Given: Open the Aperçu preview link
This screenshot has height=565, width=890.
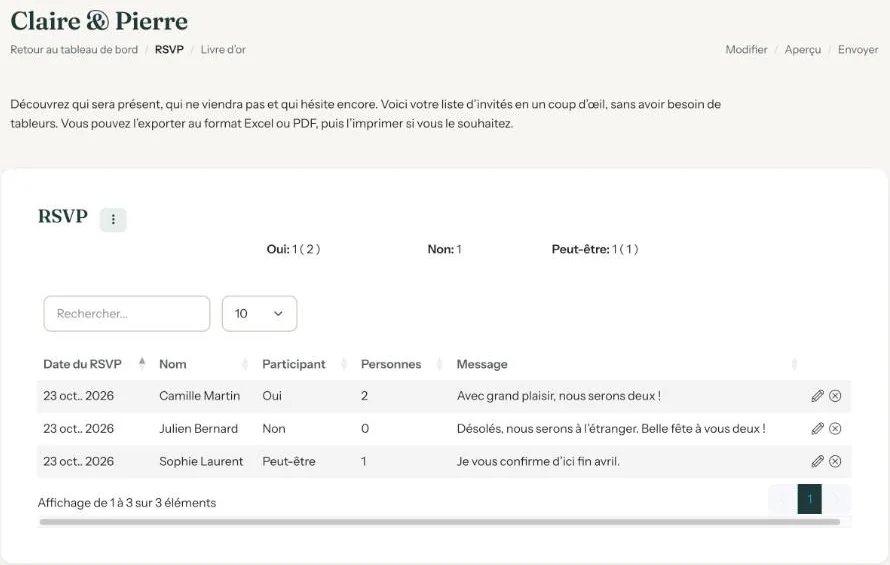Looking at the screenshot, I should [803, 50].
